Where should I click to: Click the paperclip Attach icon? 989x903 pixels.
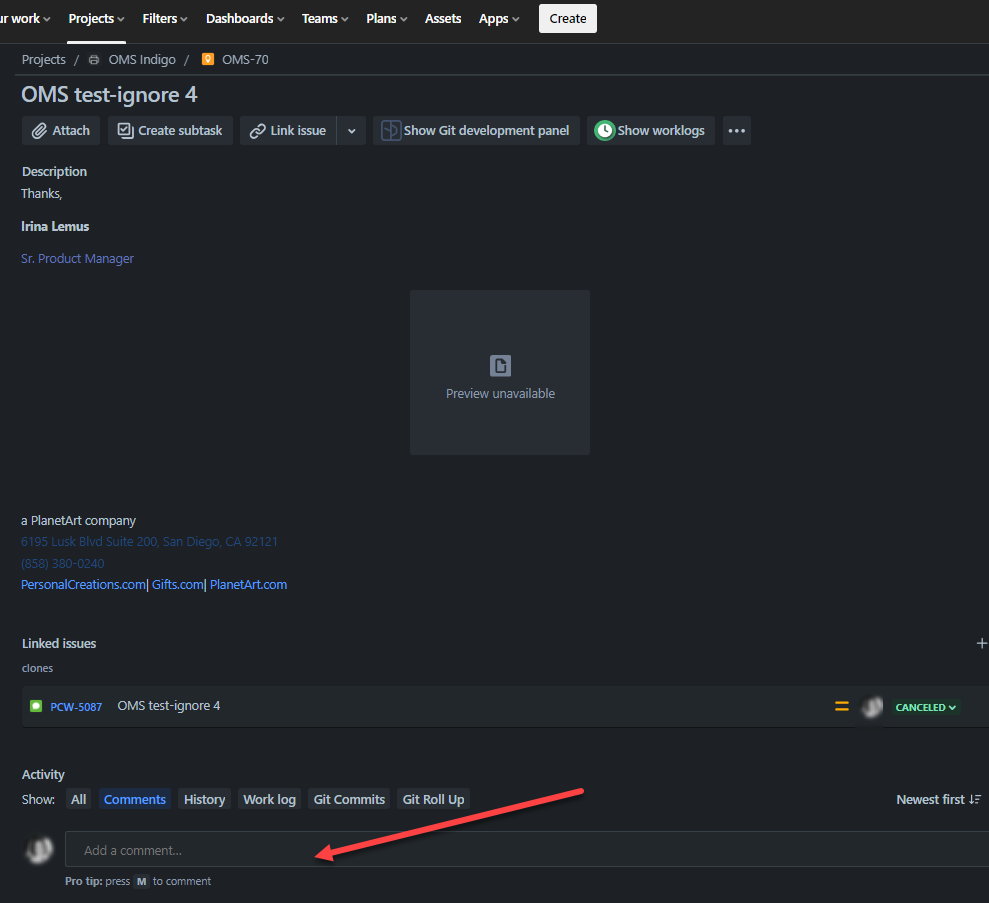(x=39, y=131)
